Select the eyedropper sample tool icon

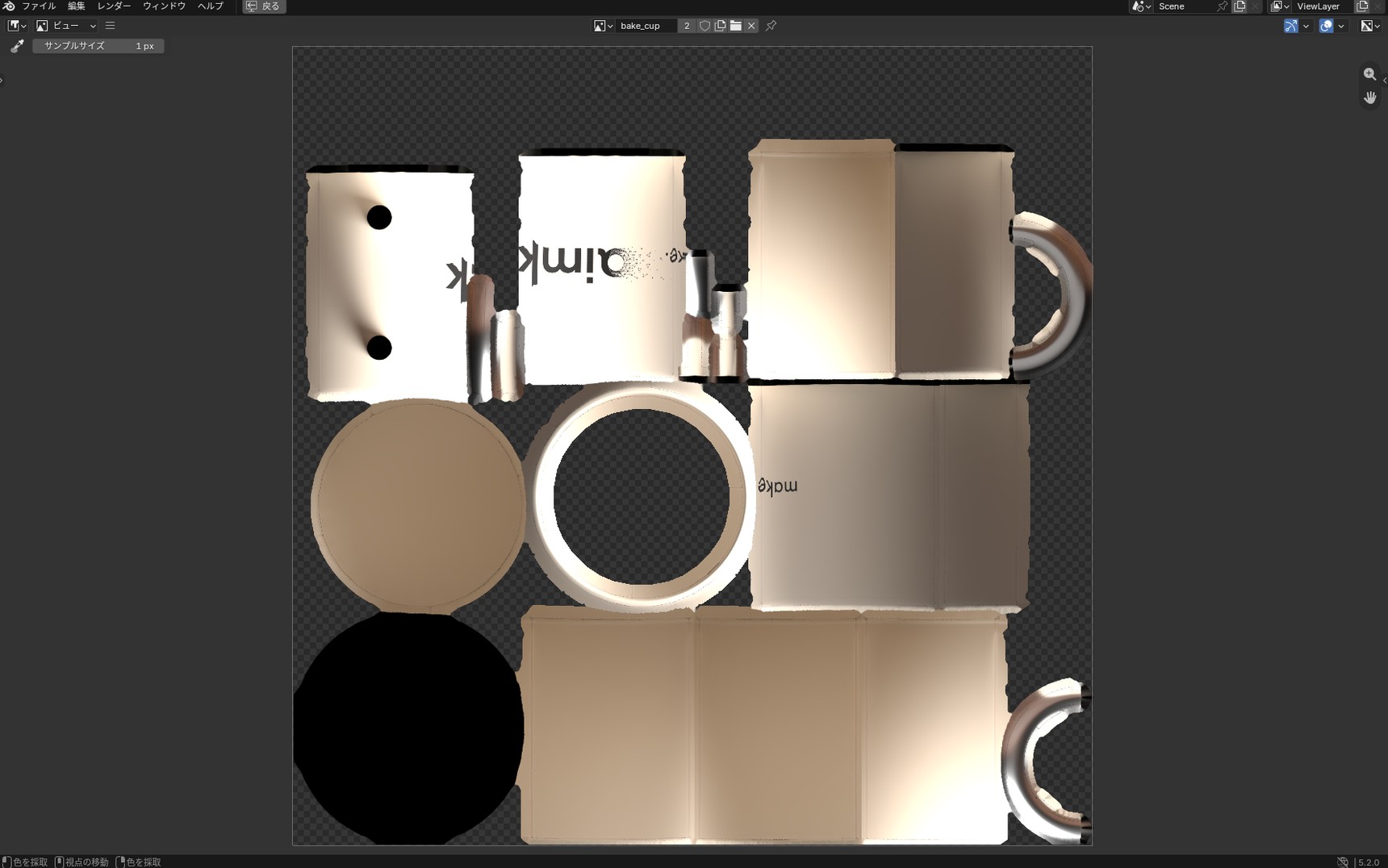click(x=17, y=46)
